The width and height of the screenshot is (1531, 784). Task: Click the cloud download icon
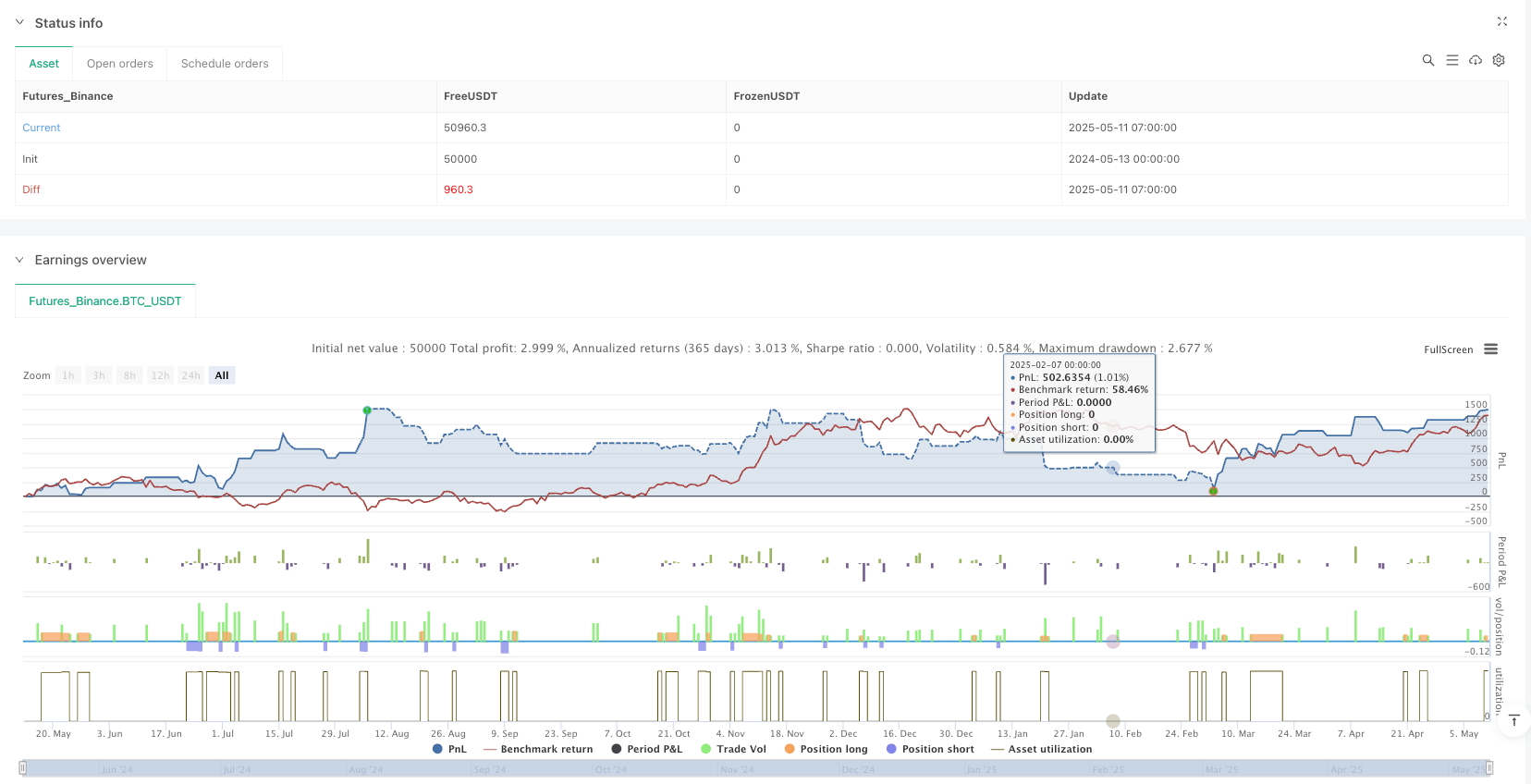pyautogui.click(x=1476, y=60)
